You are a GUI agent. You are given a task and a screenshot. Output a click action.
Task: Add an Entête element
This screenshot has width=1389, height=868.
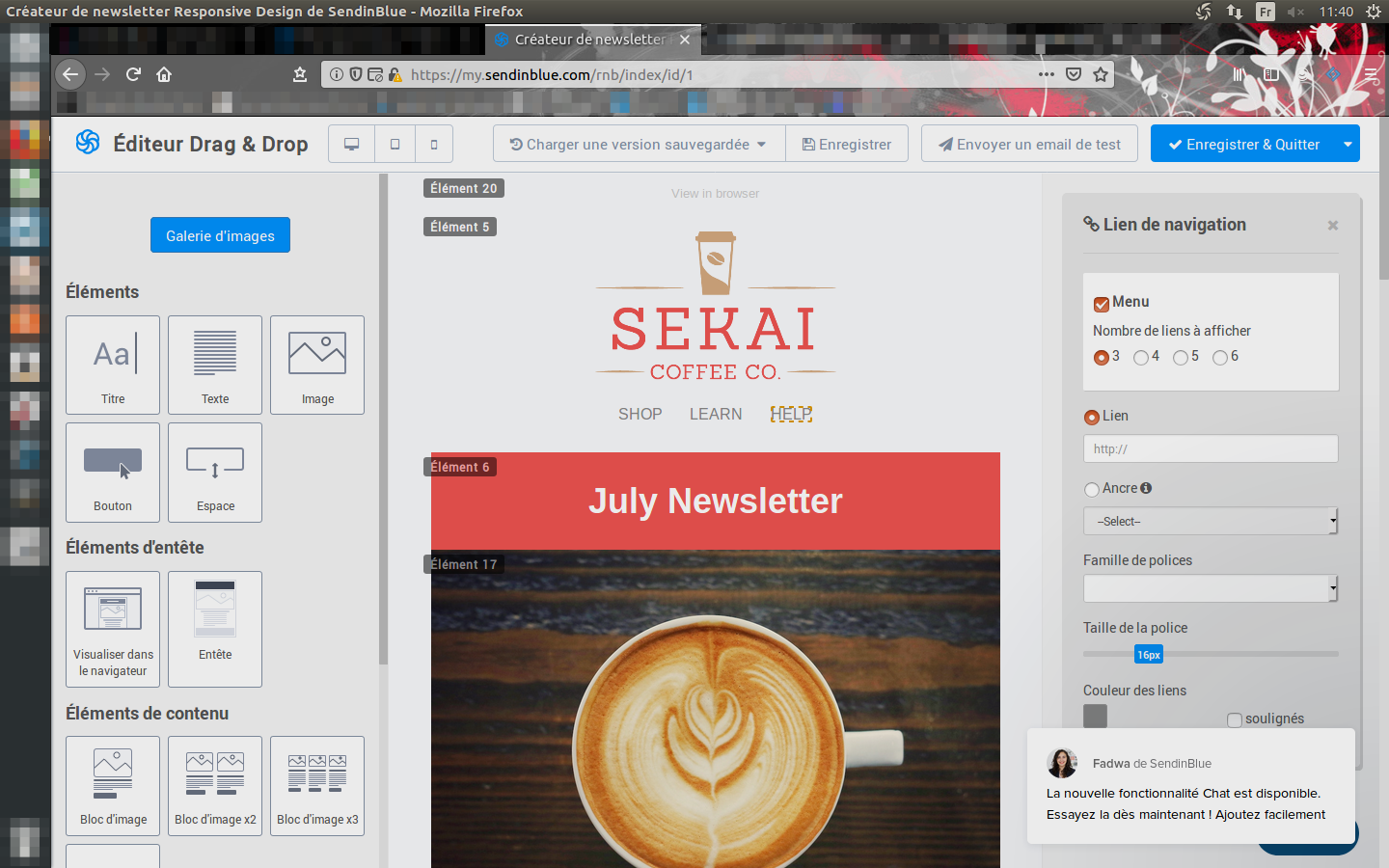pos(215,629)
